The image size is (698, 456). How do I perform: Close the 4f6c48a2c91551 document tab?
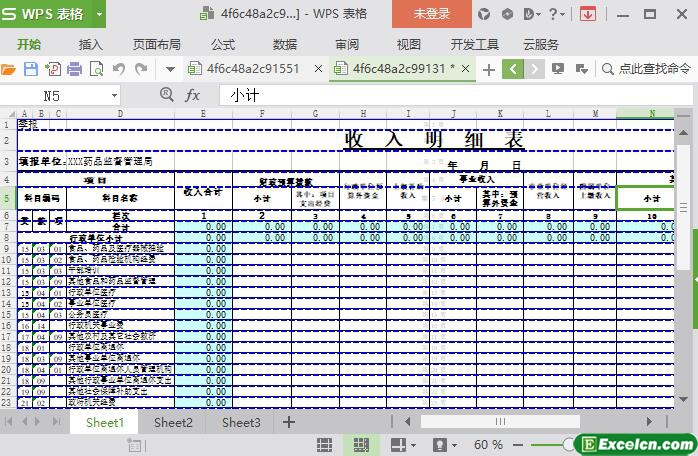318,69
